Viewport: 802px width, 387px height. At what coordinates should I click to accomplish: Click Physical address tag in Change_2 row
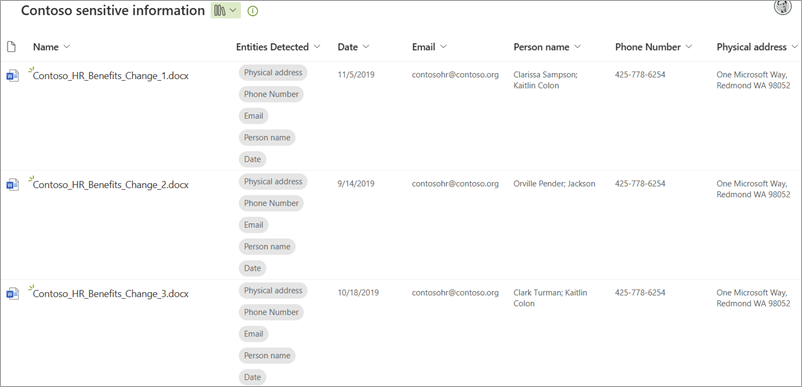point(273,181)
